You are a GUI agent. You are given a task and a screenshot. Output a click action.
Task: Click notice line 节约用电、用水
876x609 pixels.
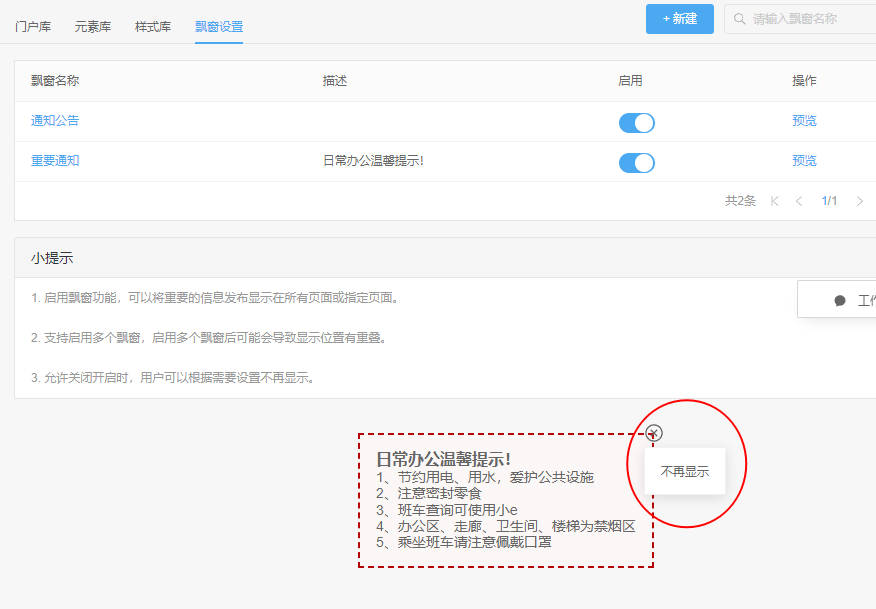pyautogui.click(x=485, y=477)
